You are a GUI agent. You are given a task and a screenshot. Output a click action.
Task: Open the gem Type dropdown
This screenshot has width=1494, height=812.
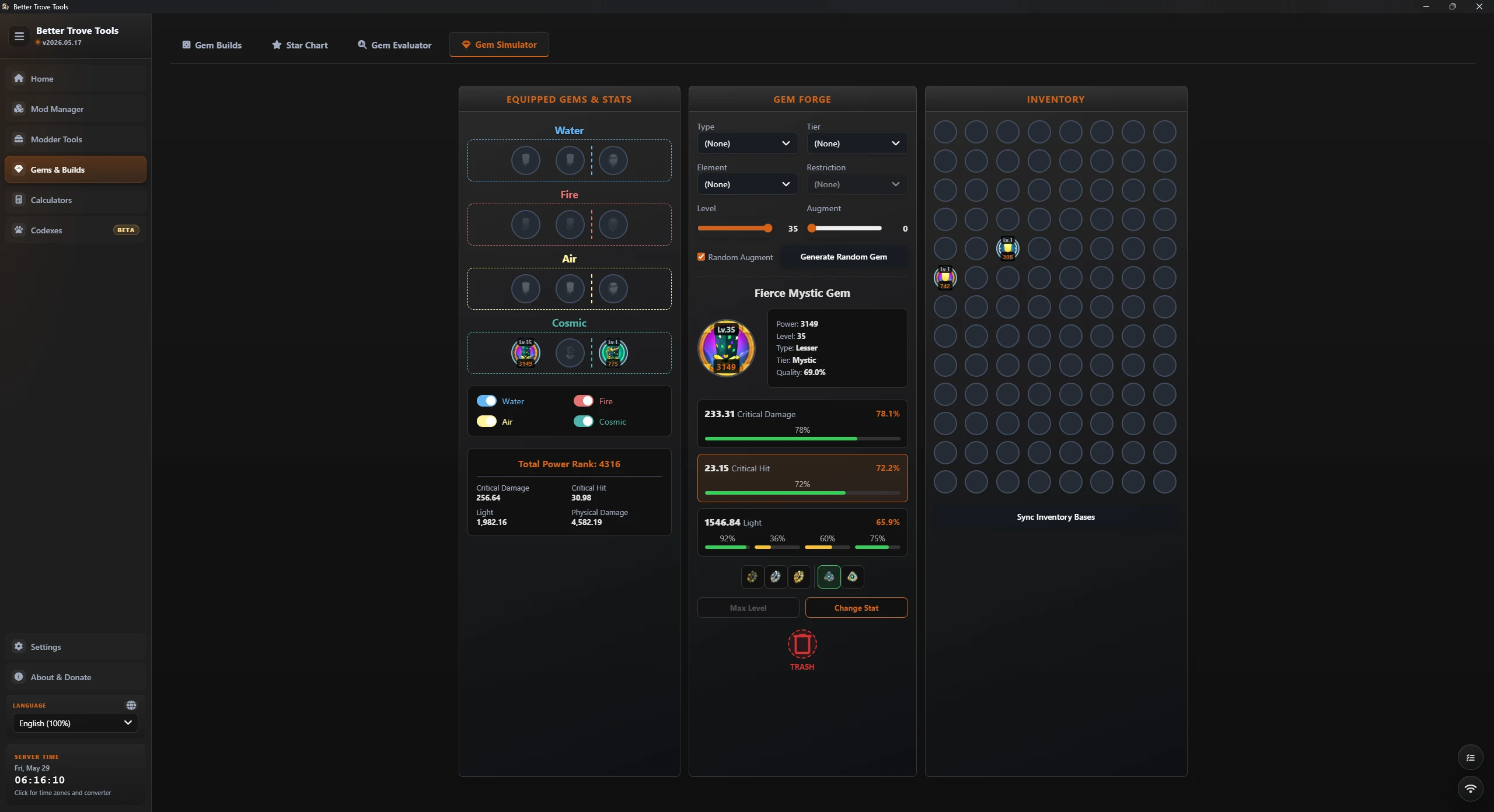coord(747,143)
